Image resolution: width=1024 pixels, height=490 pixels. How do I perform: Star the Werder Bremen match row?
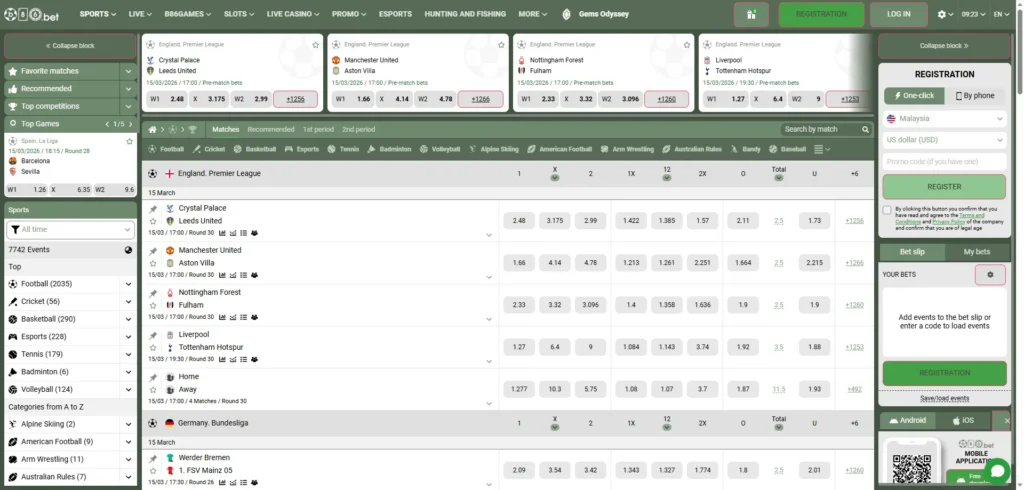click(153, 470)
